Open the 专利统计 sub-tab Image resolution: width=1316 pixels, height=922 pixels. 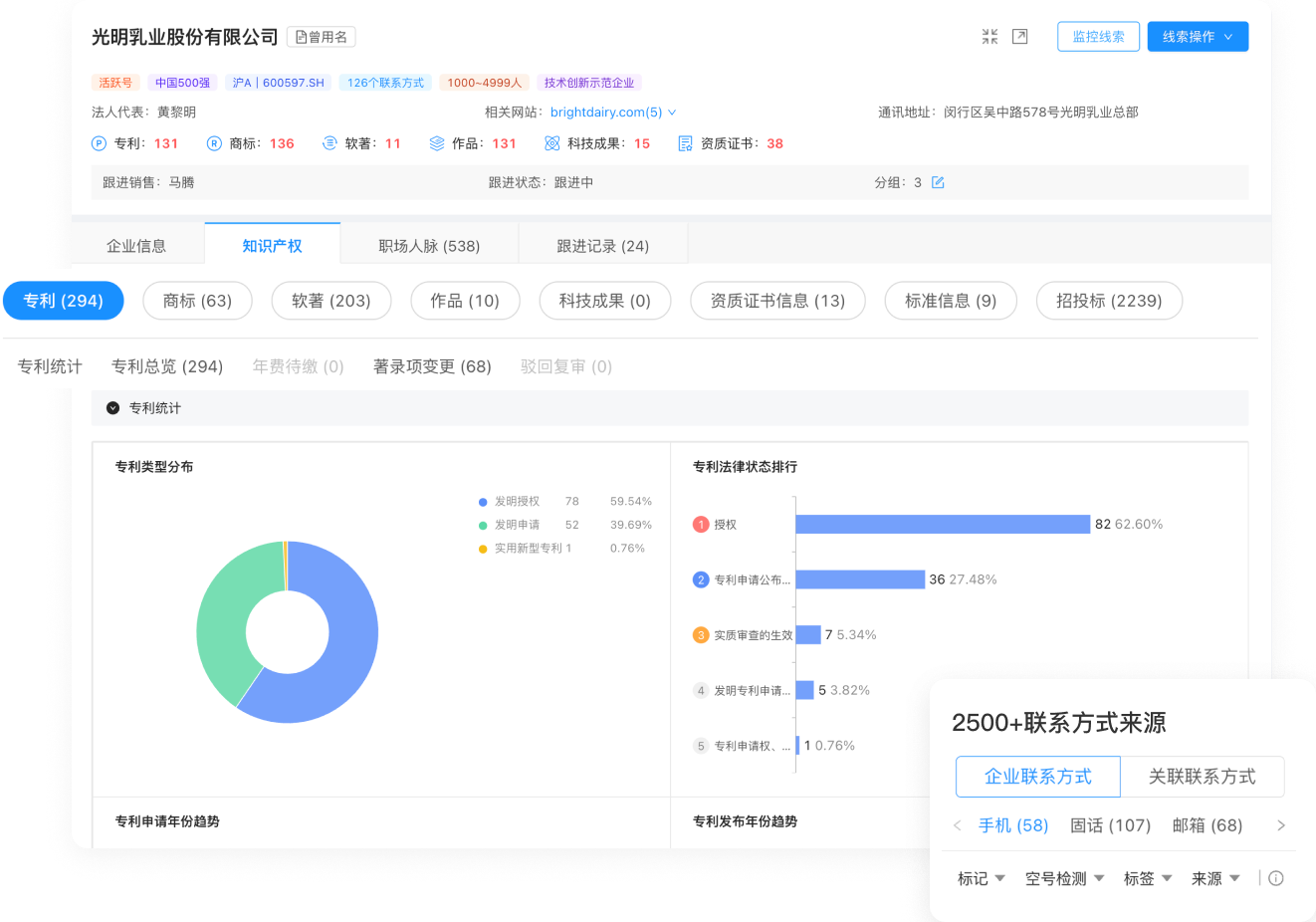50,366
